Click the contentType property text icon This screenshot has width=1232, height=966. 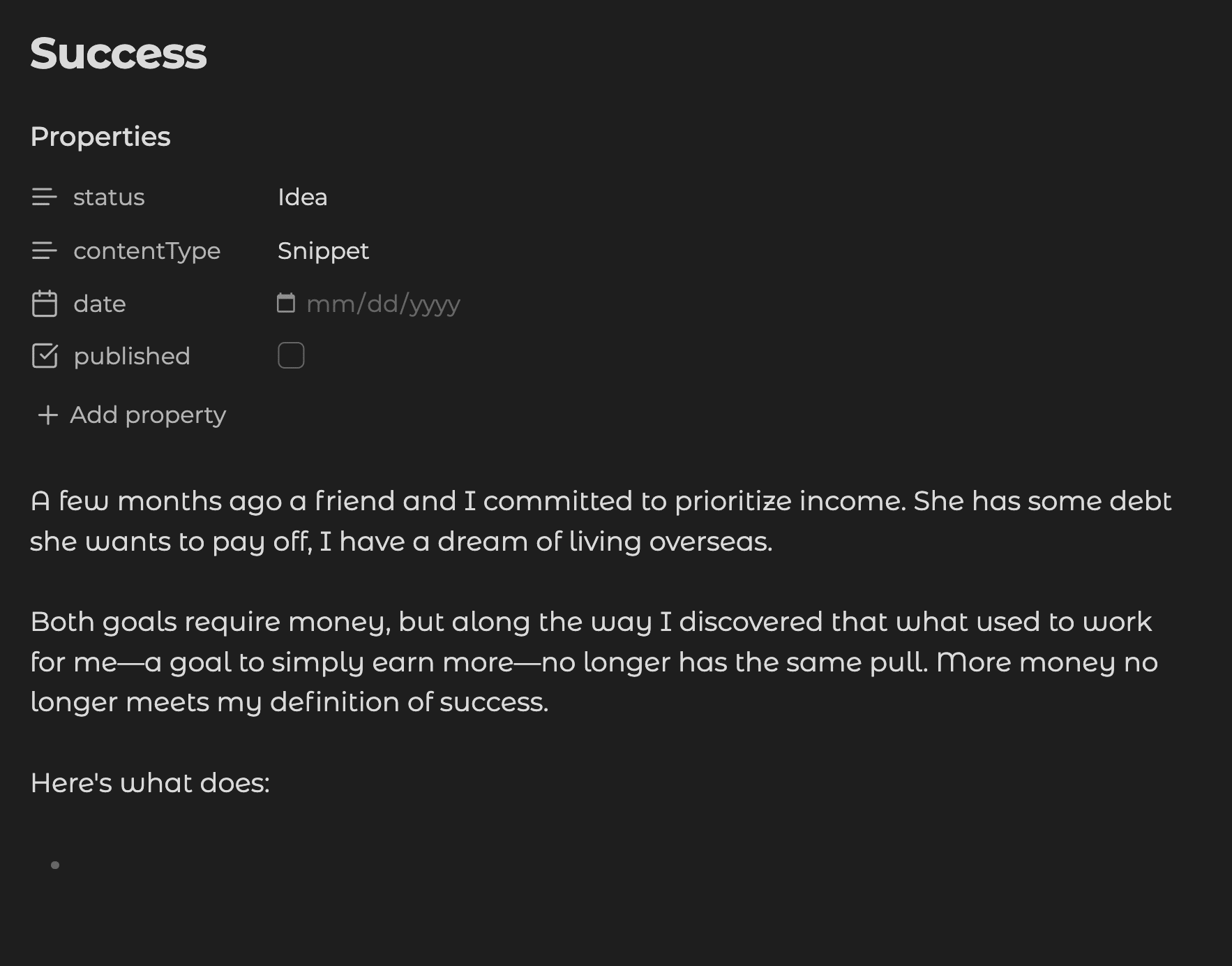coord(44,251)
